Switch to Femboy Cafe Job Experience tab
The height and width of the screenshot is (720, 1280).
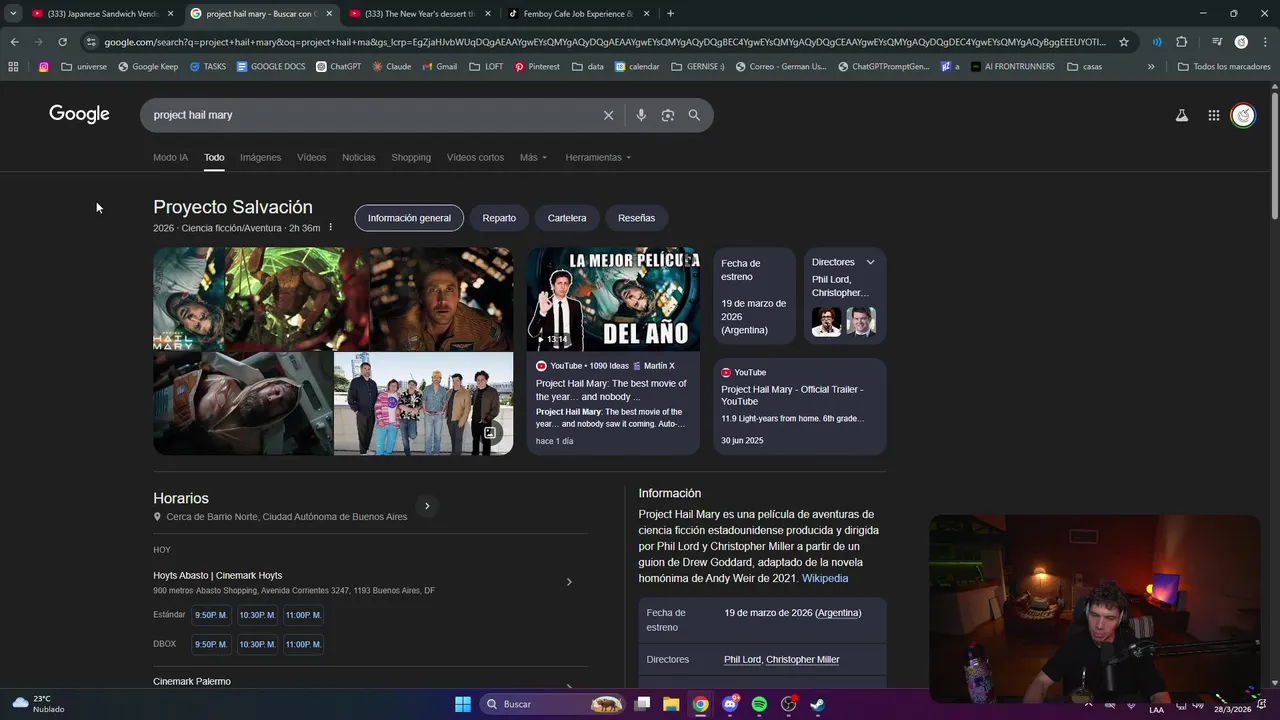point(580,14)
